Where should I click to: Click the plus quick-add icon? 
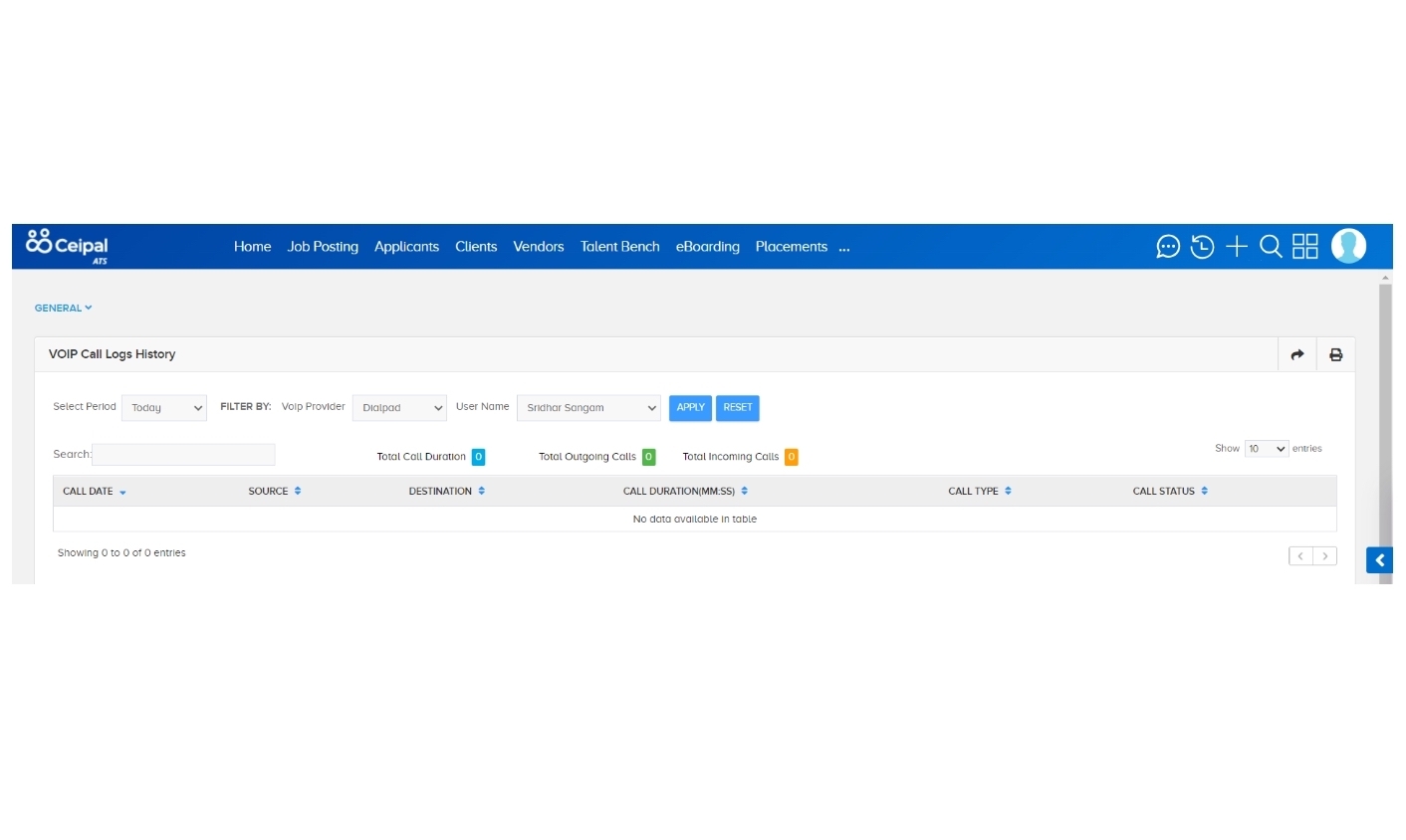[x=1237, y=247]
